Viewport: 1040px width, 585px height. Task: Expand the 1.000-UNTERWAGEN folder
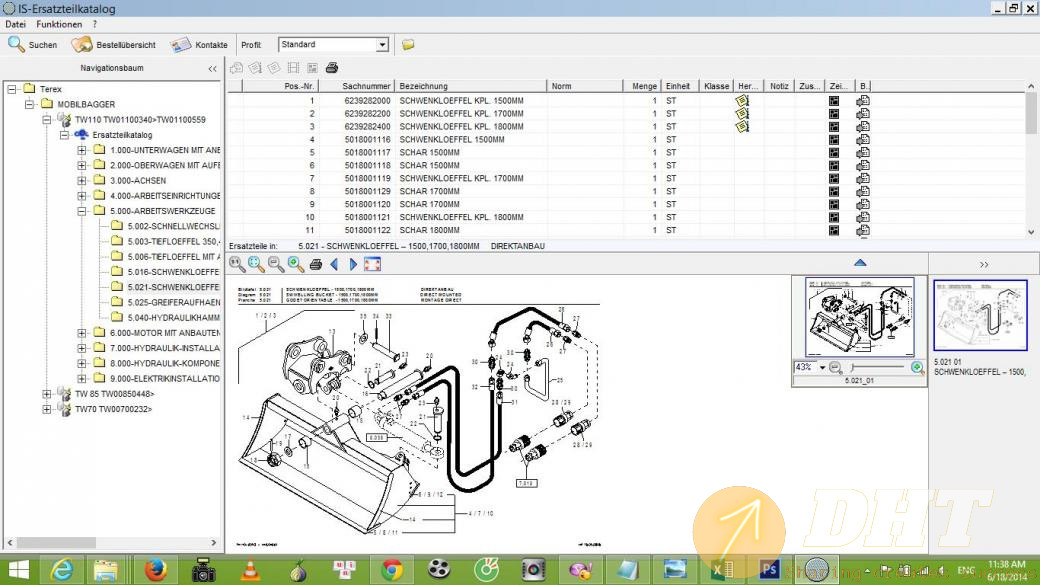pos(82,150)
